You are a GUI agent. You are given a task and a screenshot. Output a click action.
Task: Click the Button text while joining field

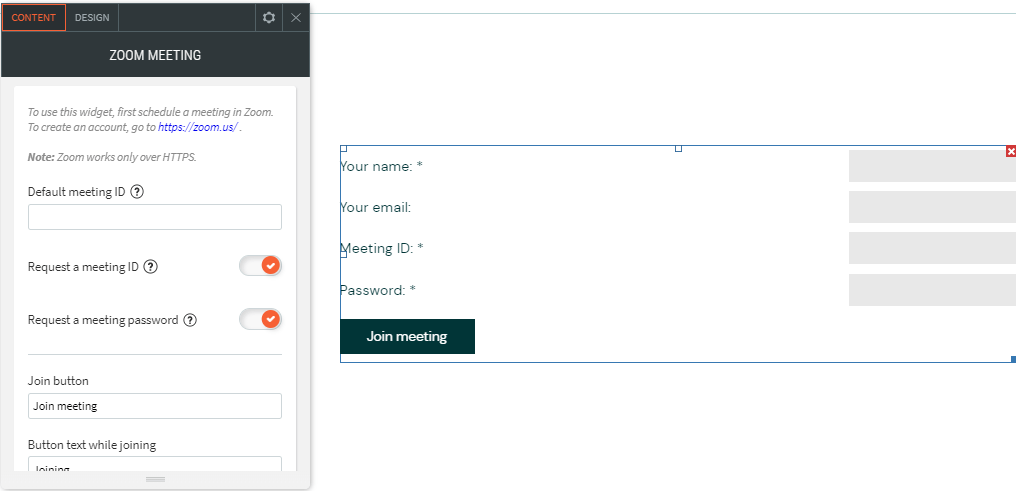pos(155,466)
